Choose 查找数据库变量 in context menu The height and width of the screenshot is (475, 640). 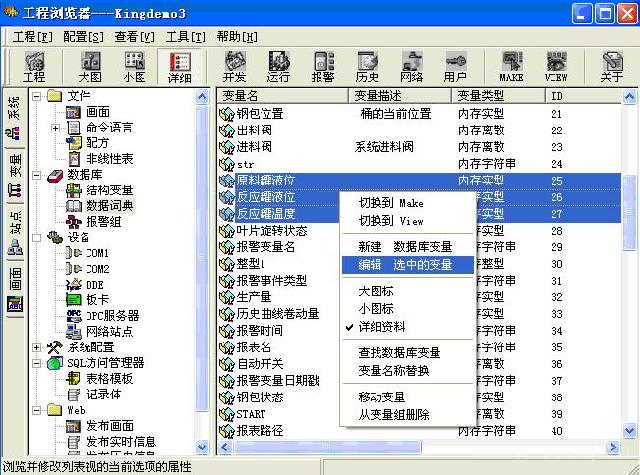coord(407,353)
